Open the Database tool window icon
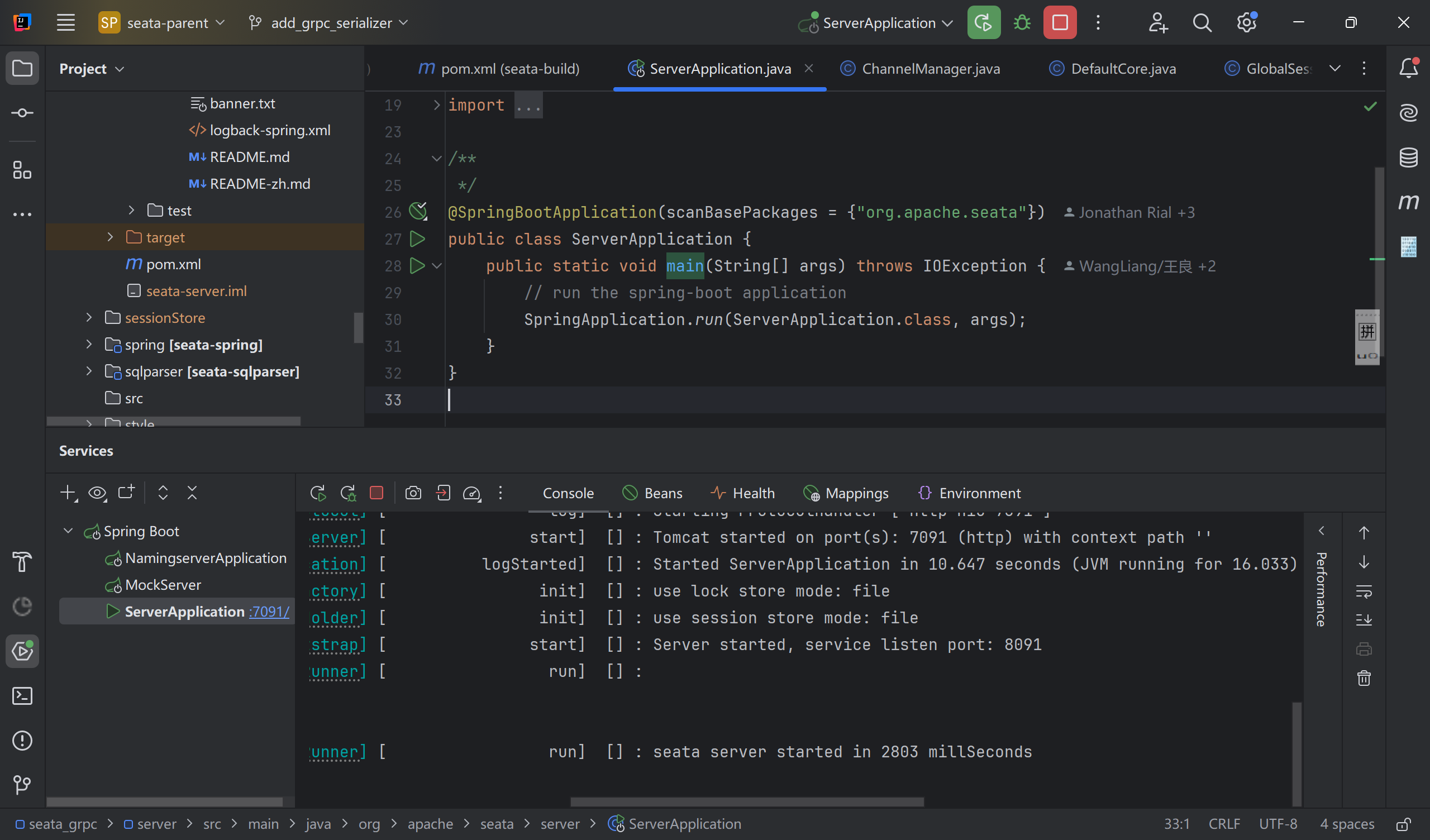The height and width of the screenshot is (840, 1430). point(1408,157)
